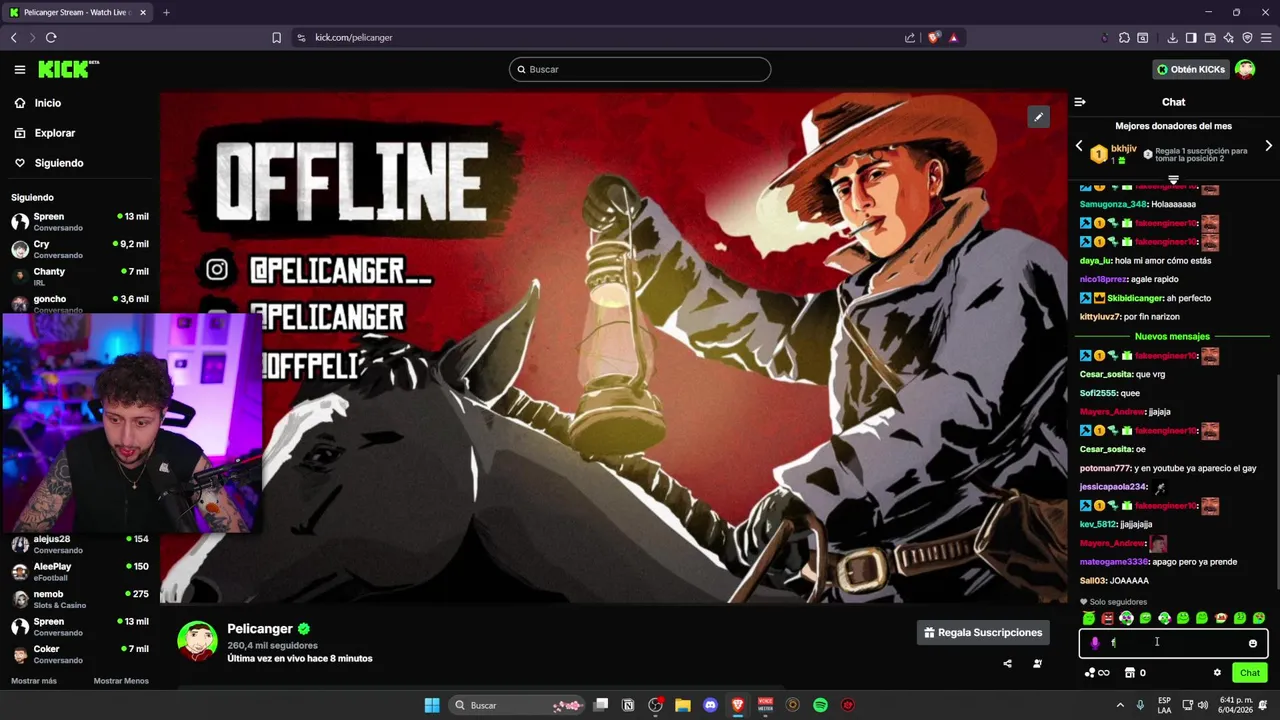Open Spreen channel with 13 mil viewers at top
Image resolution: width=1280 pixels, height=720 pixels.
(x=80, y=221)
